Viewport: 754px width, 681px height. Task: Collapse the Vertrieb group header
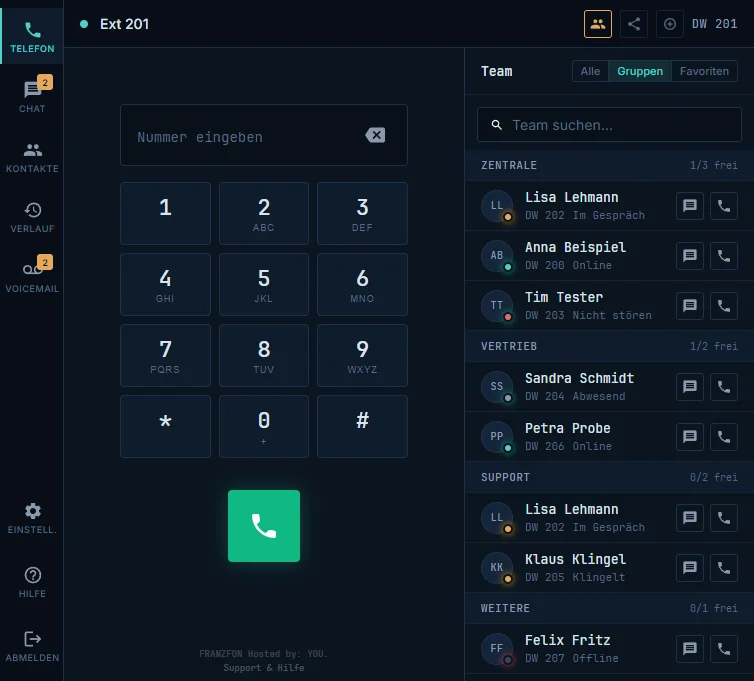(609, 346)
